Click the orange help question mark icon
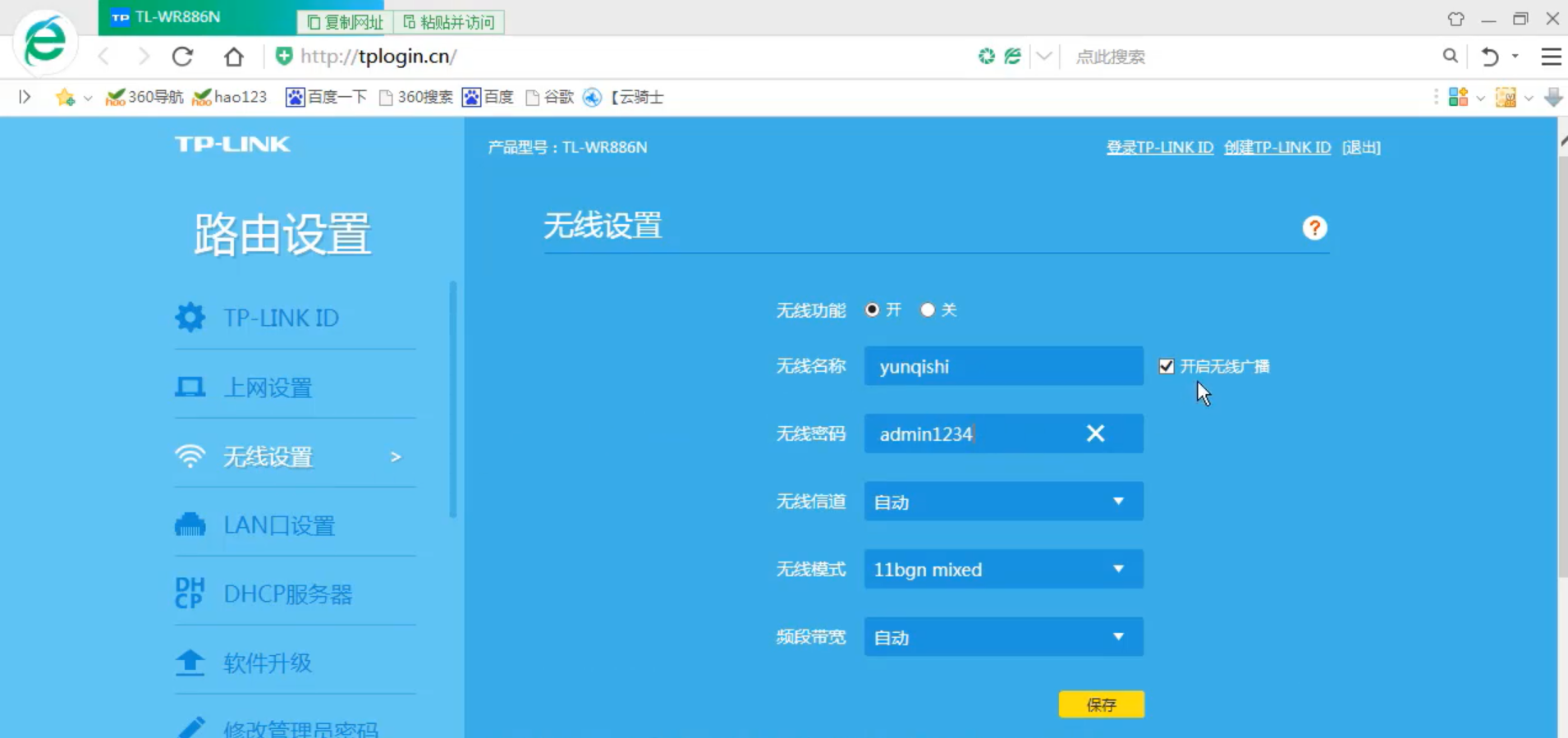 click(1314, 228)
